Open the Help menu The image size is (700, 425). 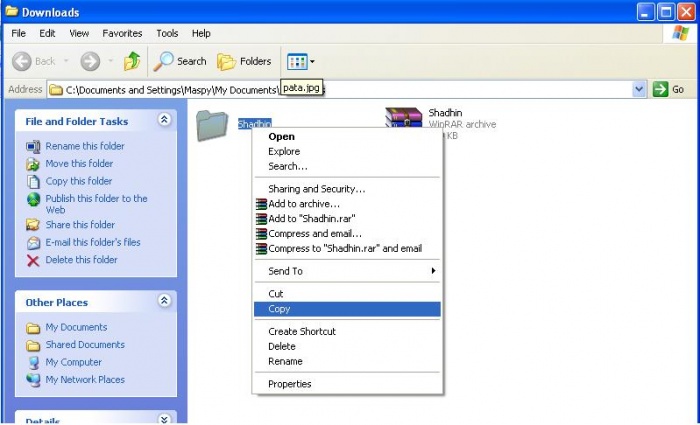(201, 33)
